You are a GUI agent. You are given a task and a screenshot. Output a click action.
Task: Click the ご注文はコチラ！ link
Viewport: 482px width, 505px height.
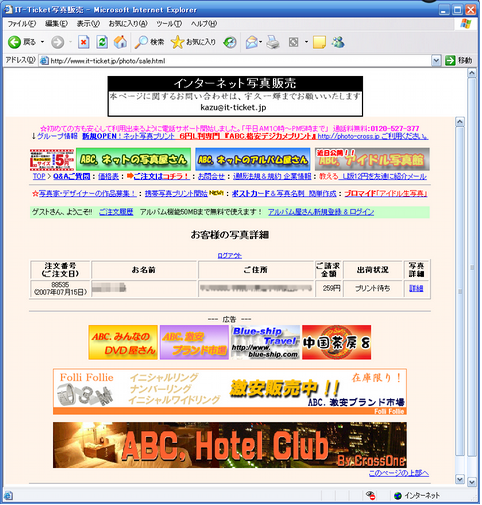(x=161, y=176)
